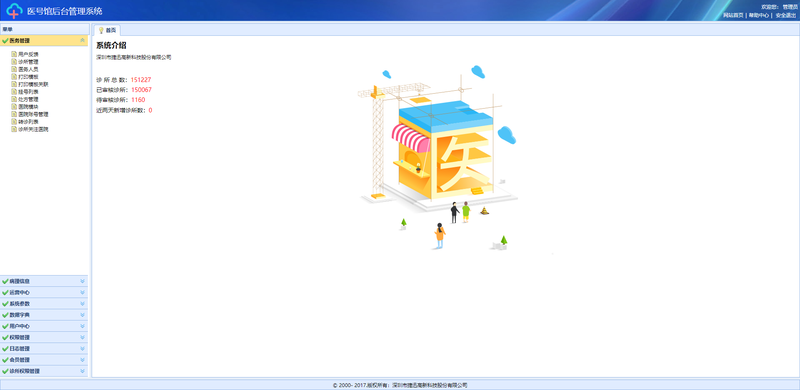
Task: Expand the 会员管理 panel chevron
Action: click(83, 360)
